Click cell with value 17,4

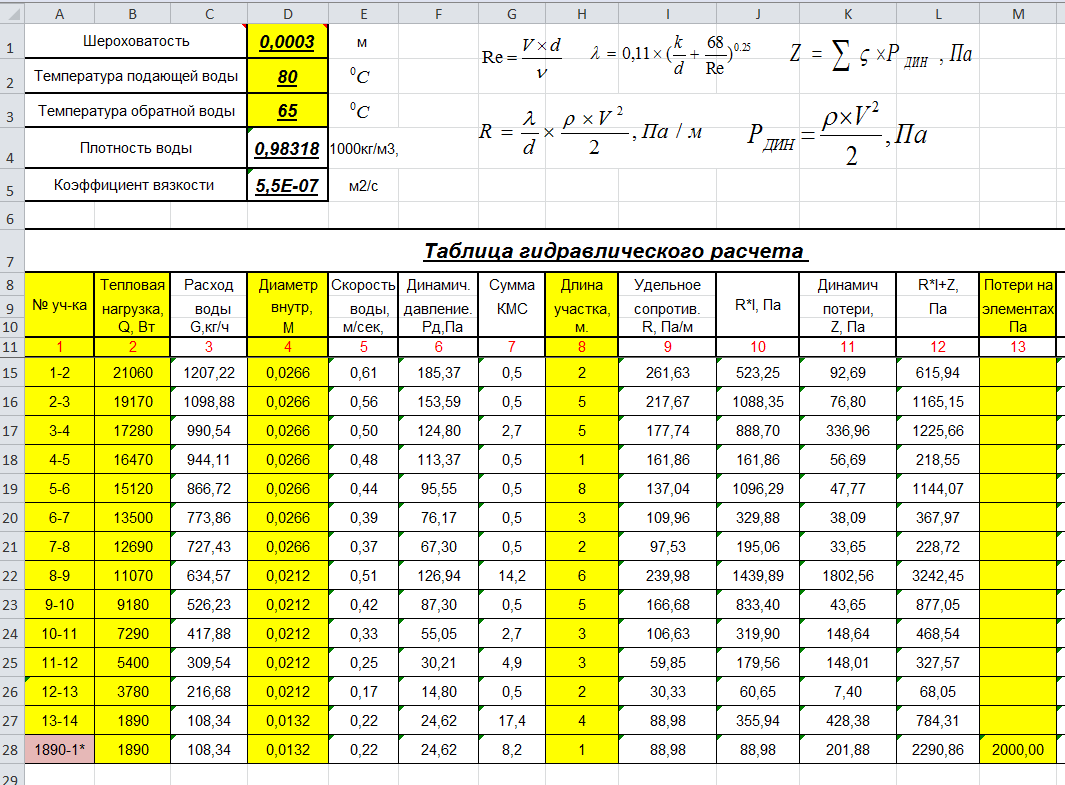pos(512,720)
